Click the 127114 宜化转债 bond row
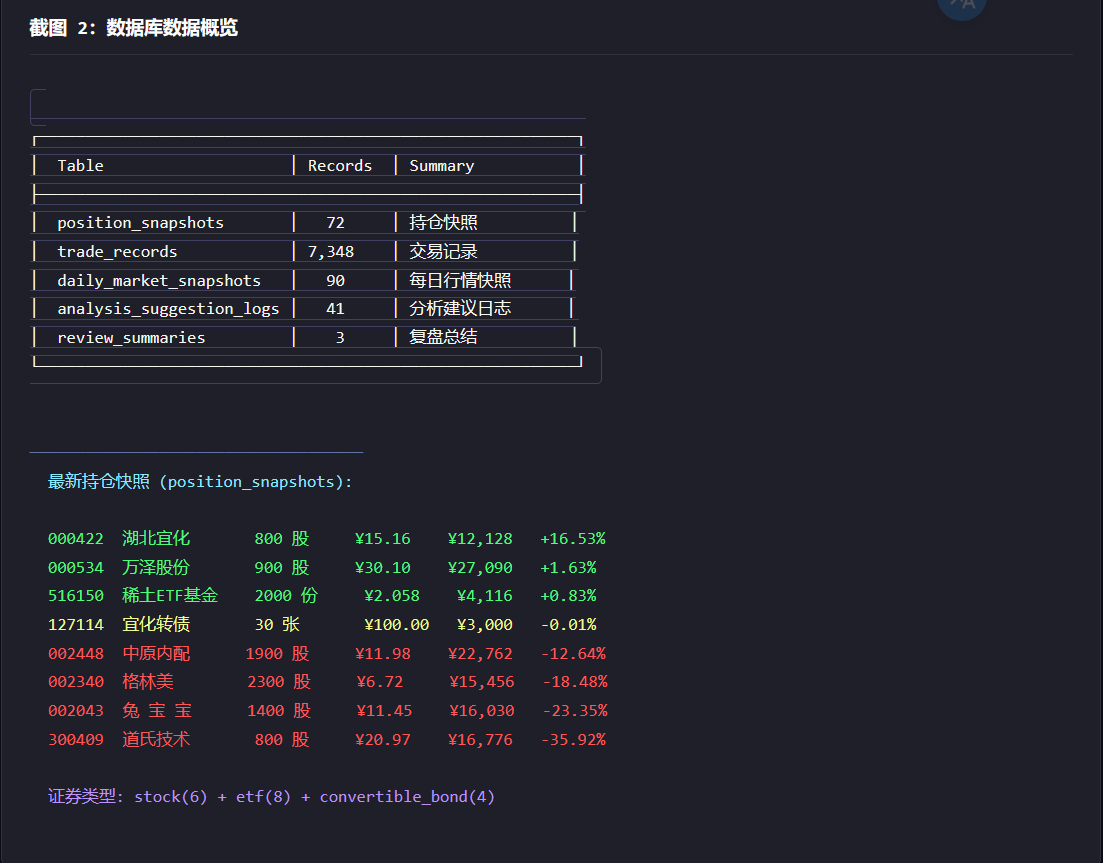Image resolution: width=1103 pixels, height=863 pixels. click(x=322, y=625)
